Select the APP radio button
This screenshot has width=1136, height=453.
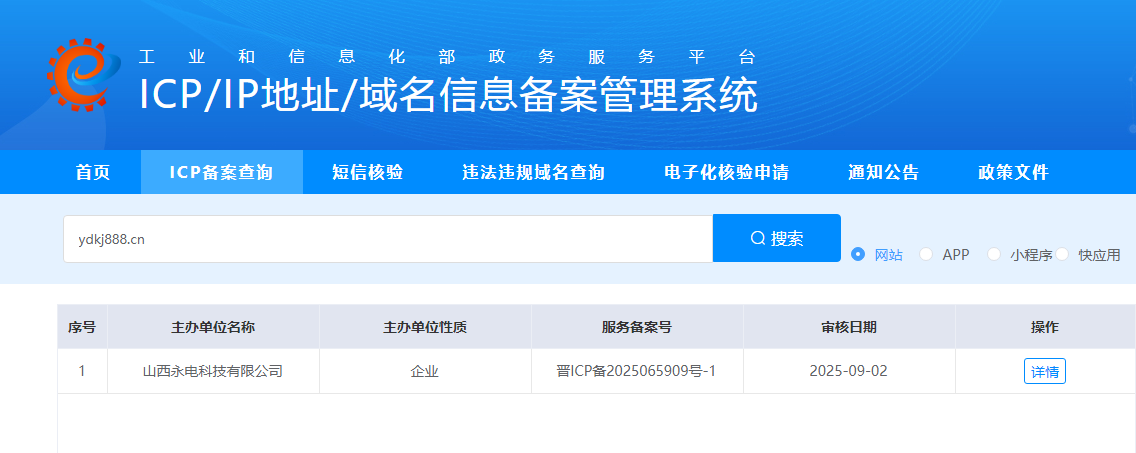pyautogui.click(x=926, y=254)
